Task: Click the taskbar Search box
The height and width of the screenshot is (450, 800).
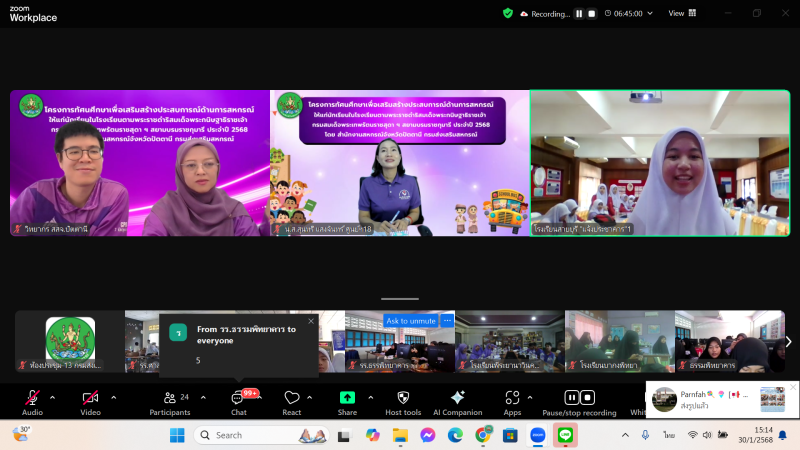Action: point(261,435)
